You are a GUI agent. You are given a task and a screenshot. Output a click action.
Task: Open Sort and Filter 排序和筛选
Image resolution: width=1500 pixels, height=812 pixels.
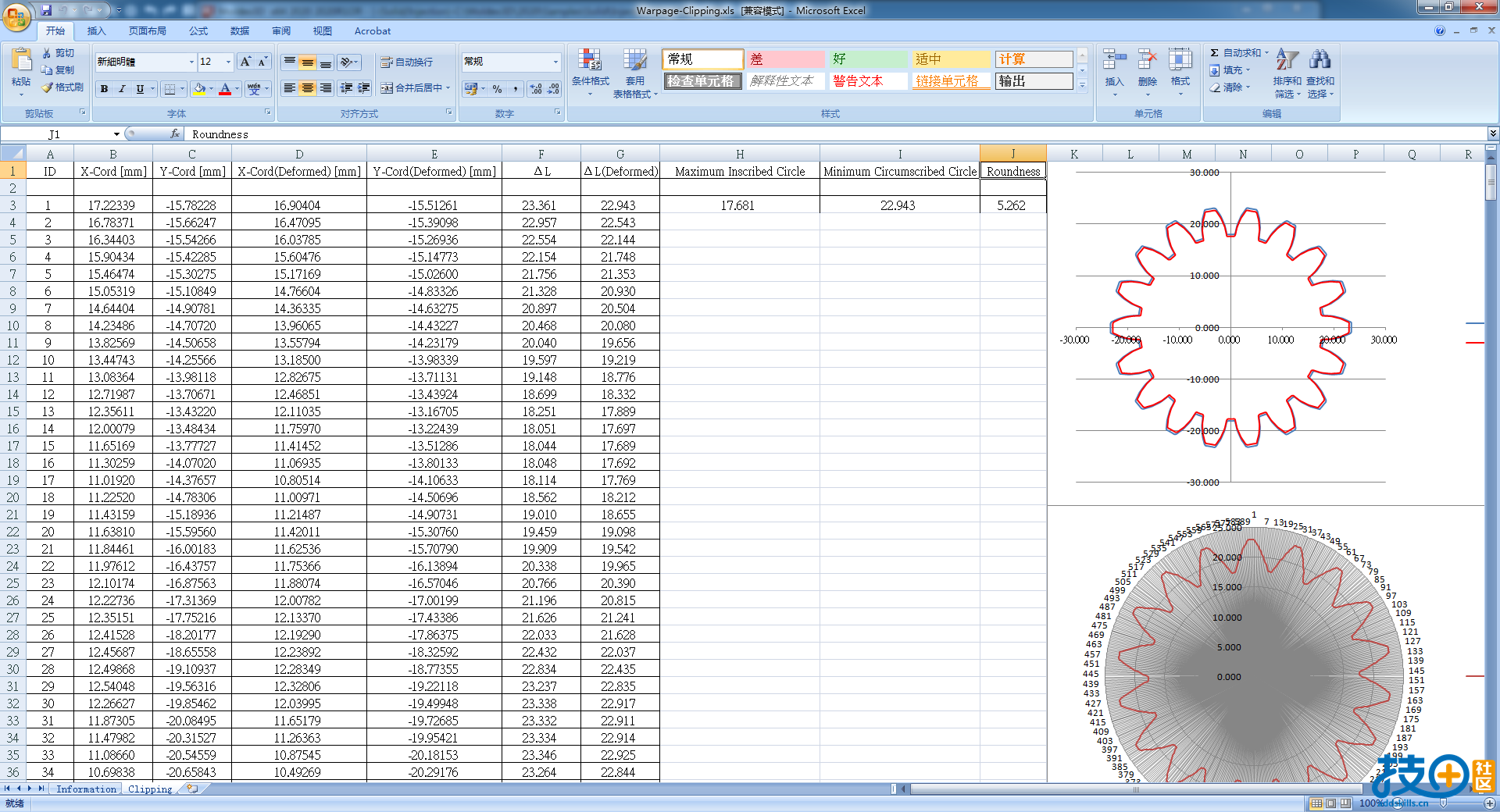click(x=1287, y=73)
